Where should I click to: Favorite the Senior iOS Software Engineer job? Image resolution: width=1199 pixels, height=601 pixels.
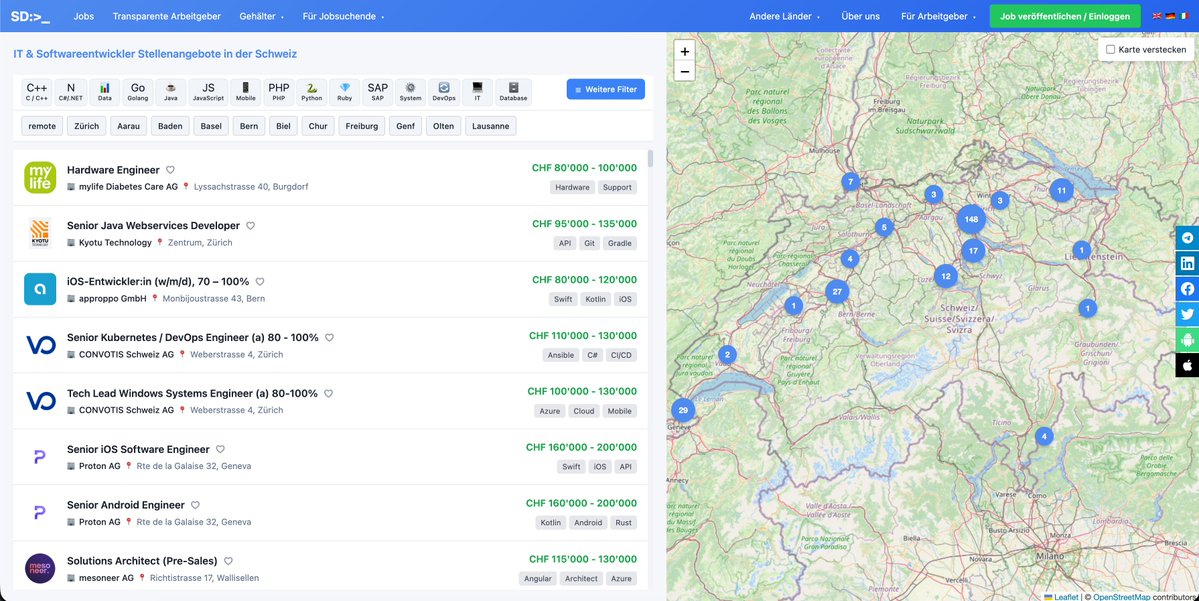220,449
